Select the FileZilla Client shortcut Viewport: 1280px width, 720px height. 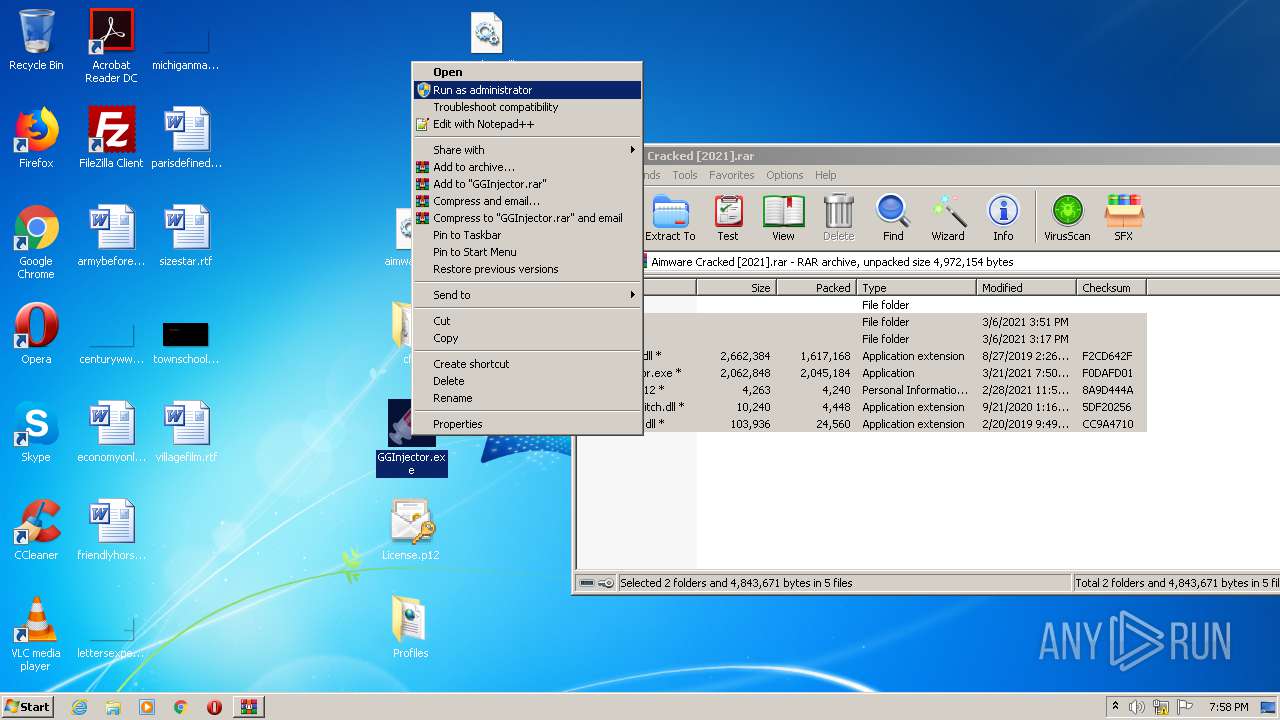(x=111, y=138)
